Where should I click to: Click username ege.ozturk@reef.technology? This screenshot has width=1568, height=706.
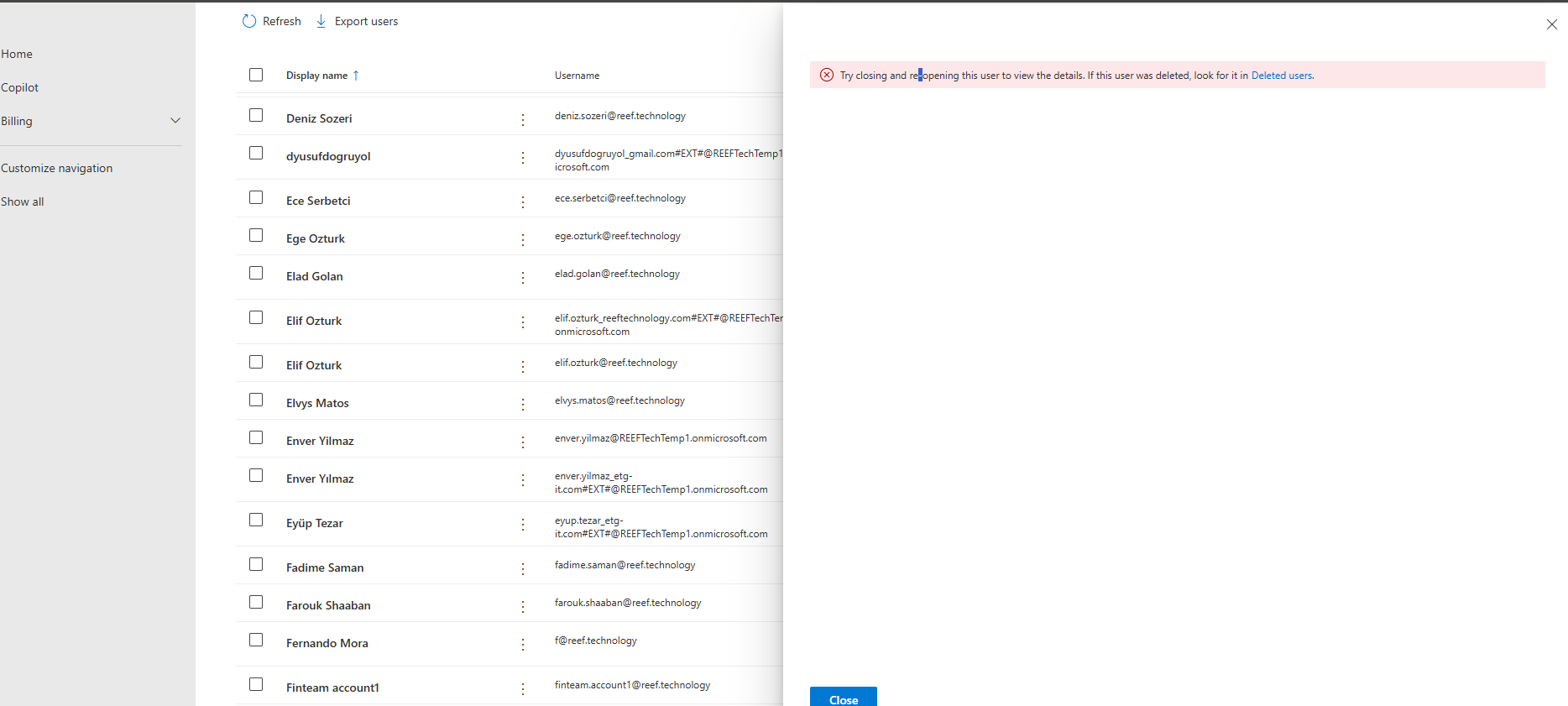pos(618,236)
